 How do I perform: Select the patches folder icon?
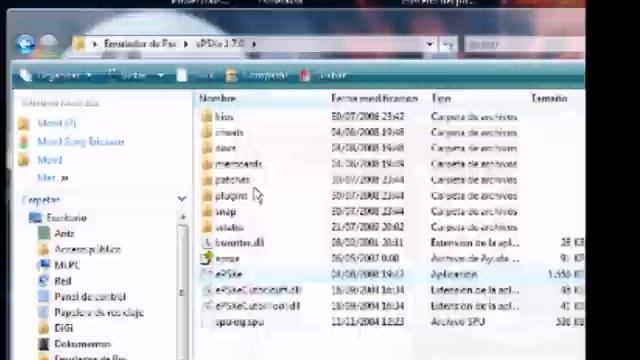tap(207, 180)
